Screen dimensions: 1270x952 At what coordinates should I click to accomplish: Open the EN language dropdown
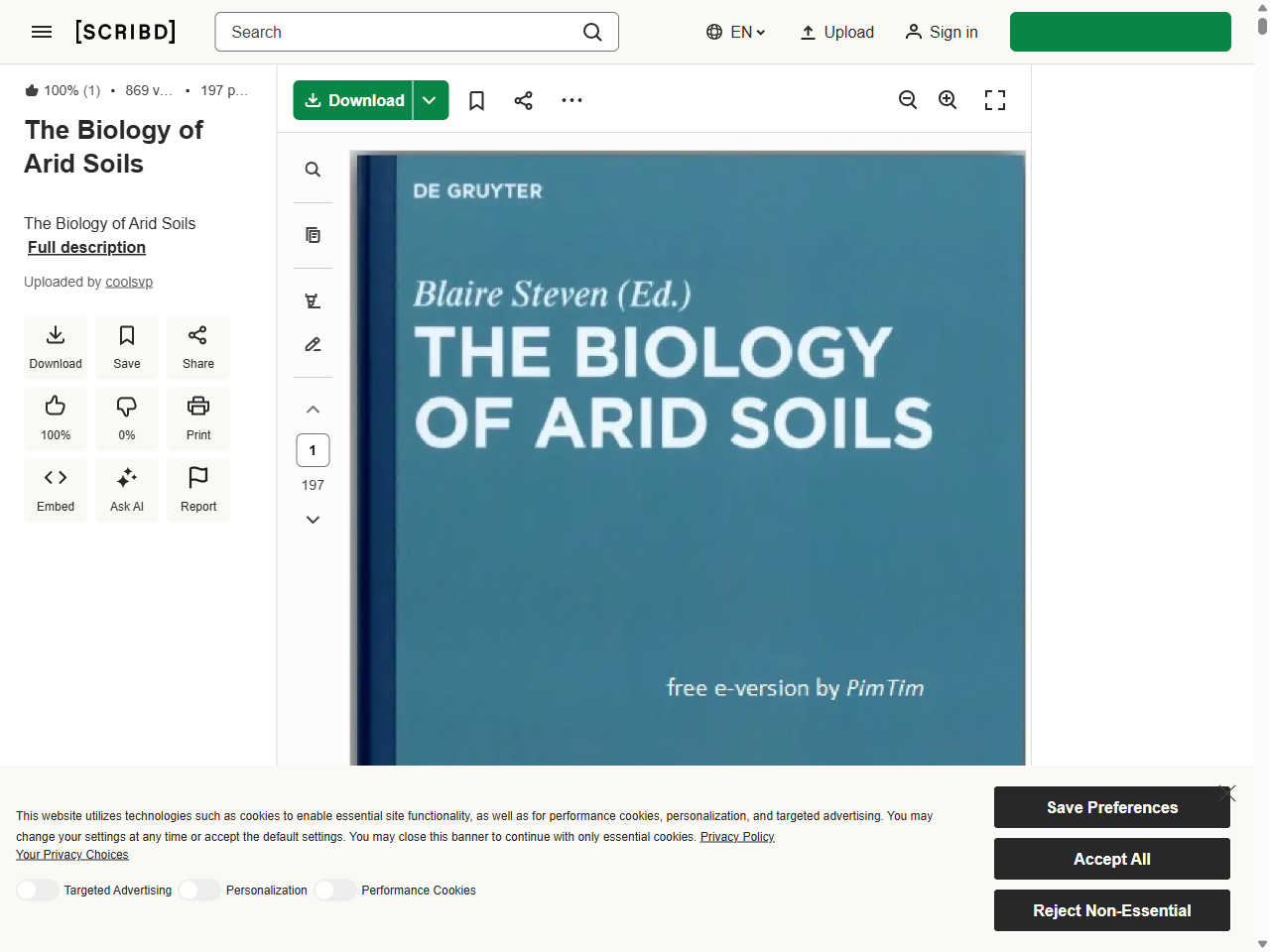[735, 32]
